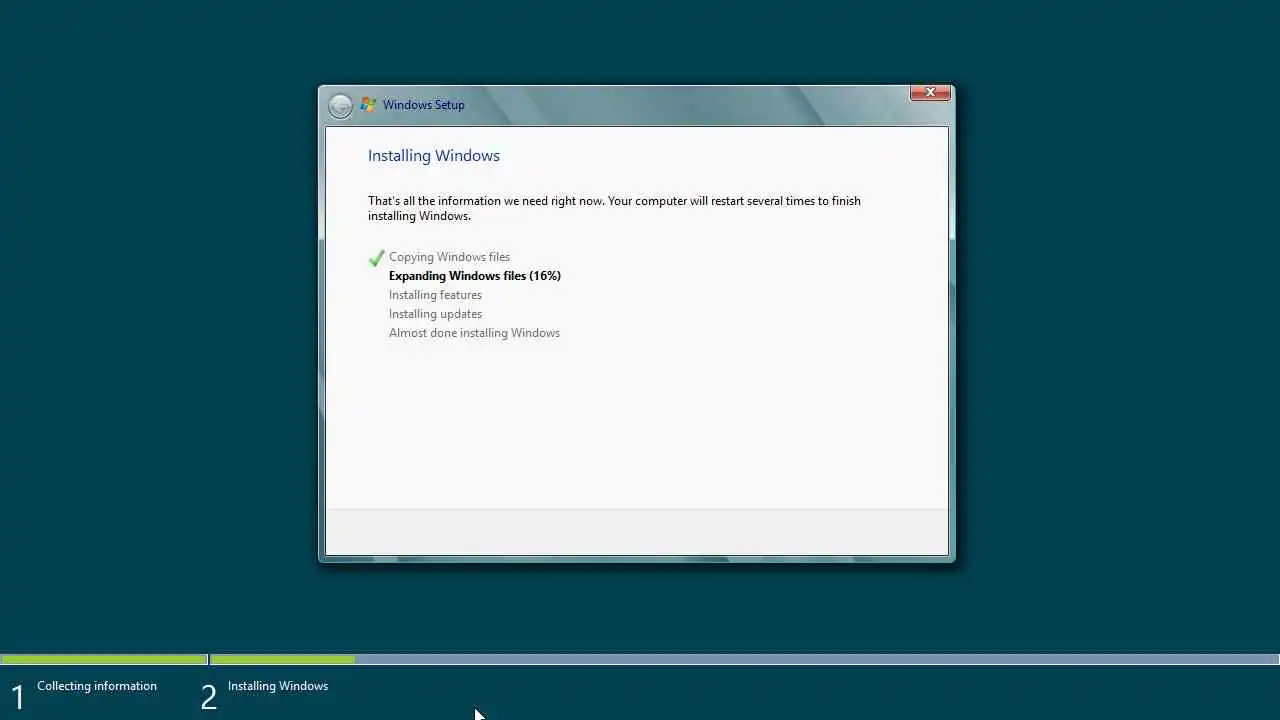Click the 'Installing Windows' dialog heading
Image resolution: width=1280 pixels, height=720 pixels.
click(434, 155)
